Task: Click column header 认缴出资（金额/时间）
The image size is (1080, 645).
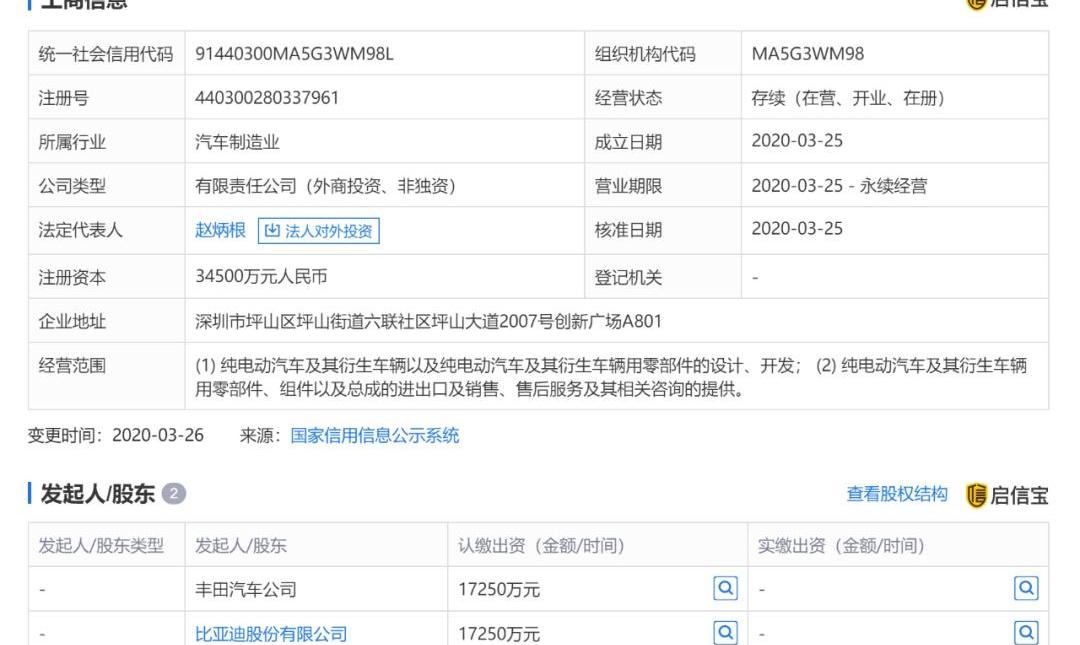Action: click(541, 546)
